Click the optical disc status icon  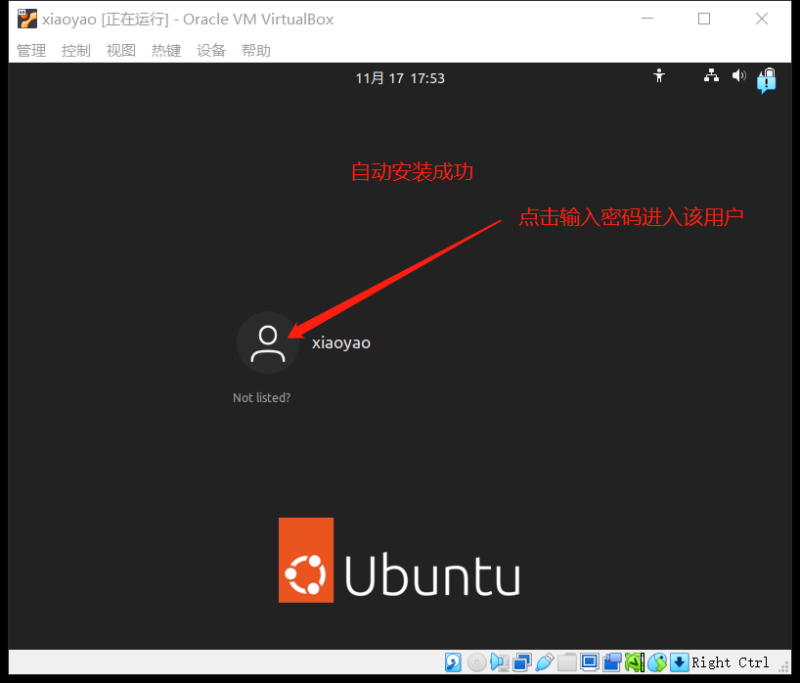477,662
